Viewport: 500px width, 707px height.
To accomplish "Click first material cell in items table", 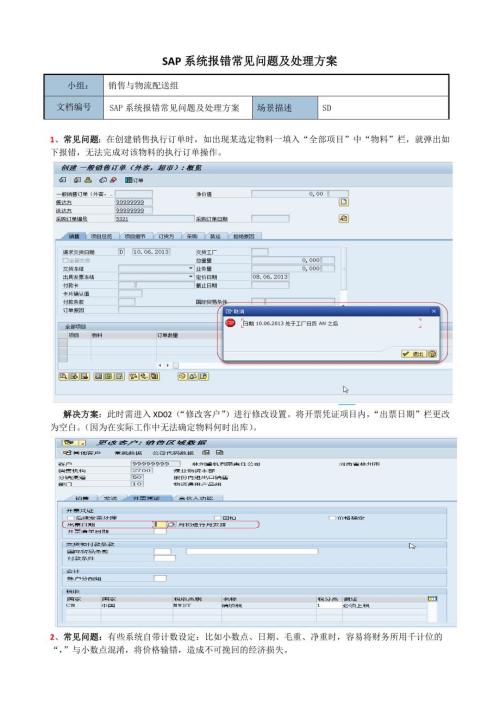I will pos(123,342).
